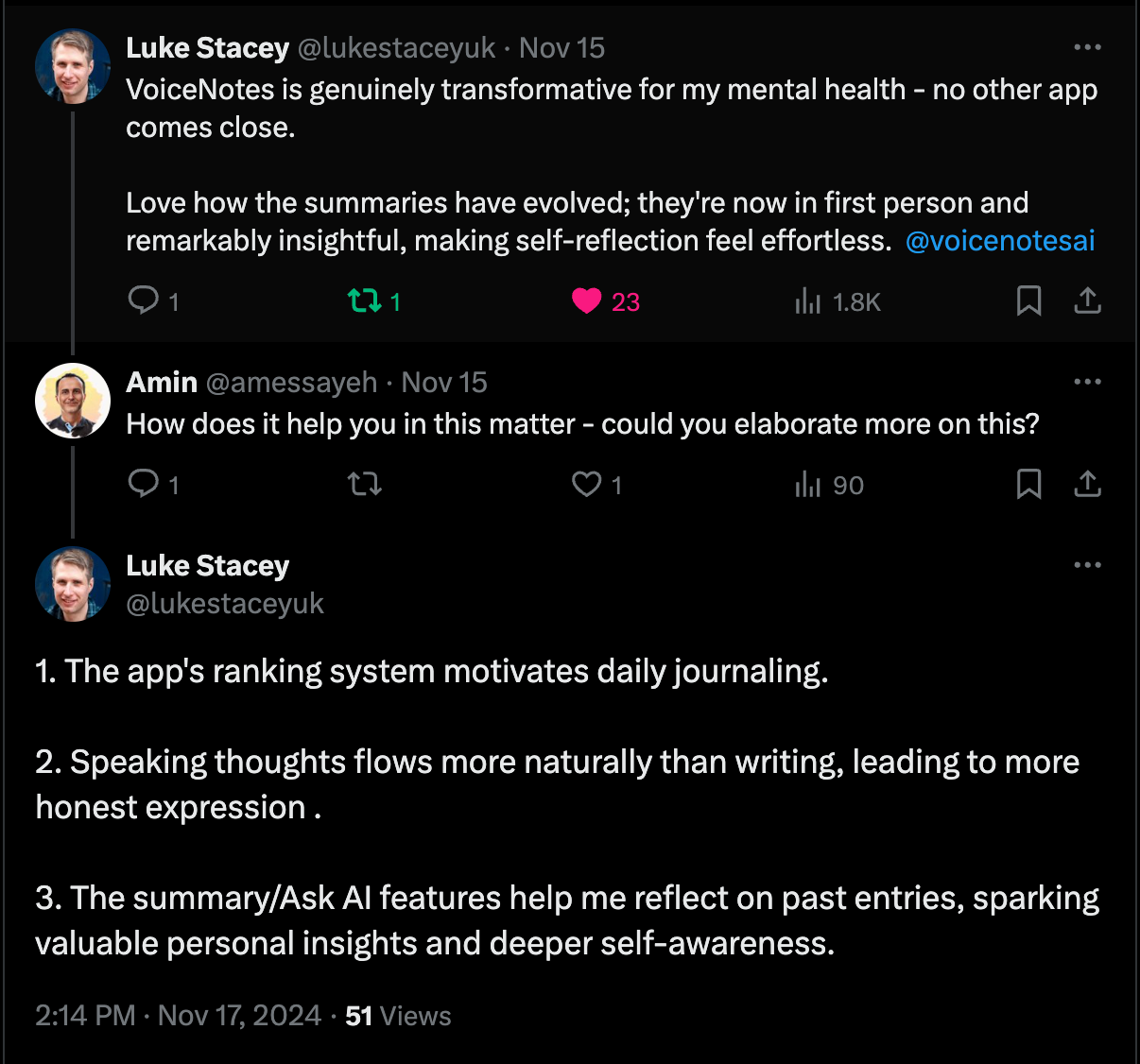Image resolution: width=1140 pixels, height=1064 pixels.
Task: Open the @amessayeh profile handle
Action: (291, 383)
